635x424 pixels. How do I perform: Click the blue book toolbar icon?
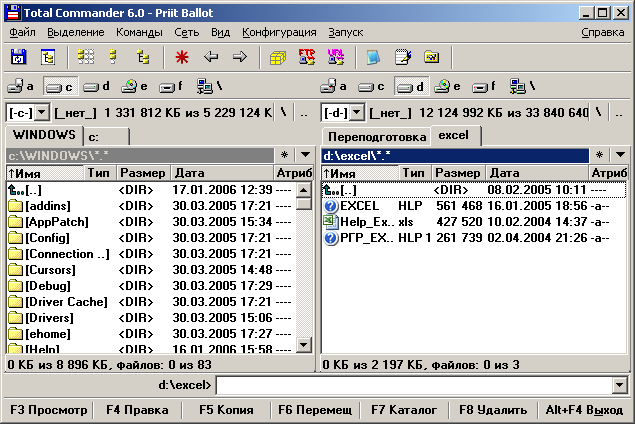click(373, 57)
